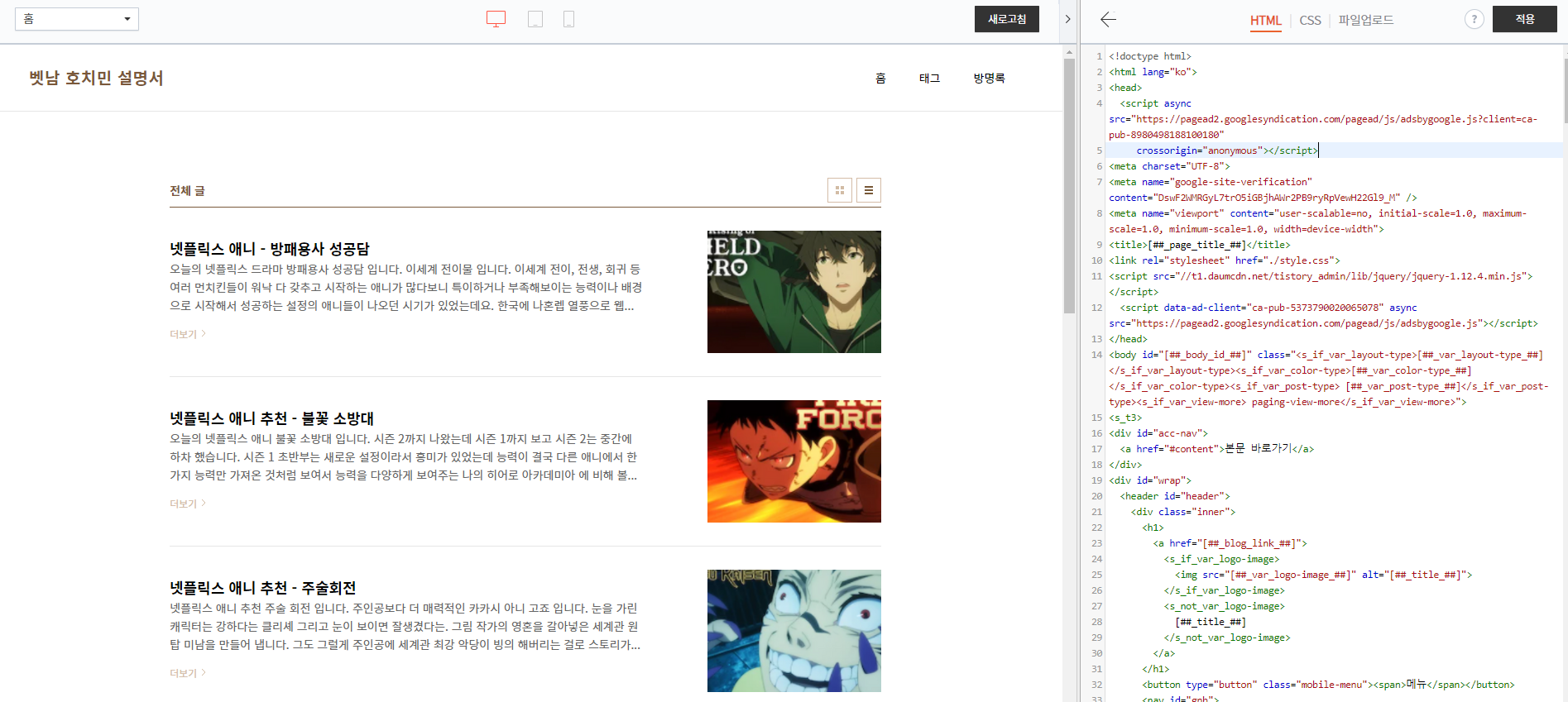Click the closing head tag line

coord(1128,339)
